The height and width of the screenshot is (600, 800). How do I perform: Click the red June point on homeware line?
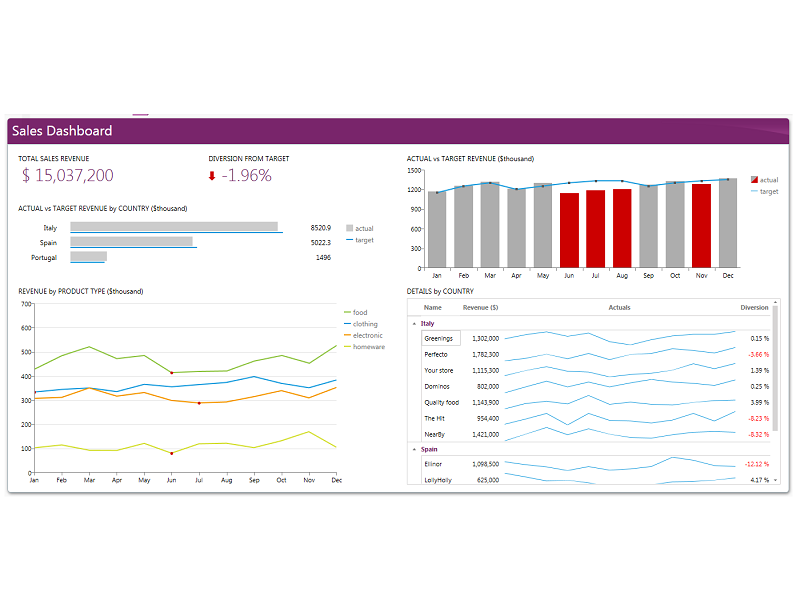pos(172,453)
